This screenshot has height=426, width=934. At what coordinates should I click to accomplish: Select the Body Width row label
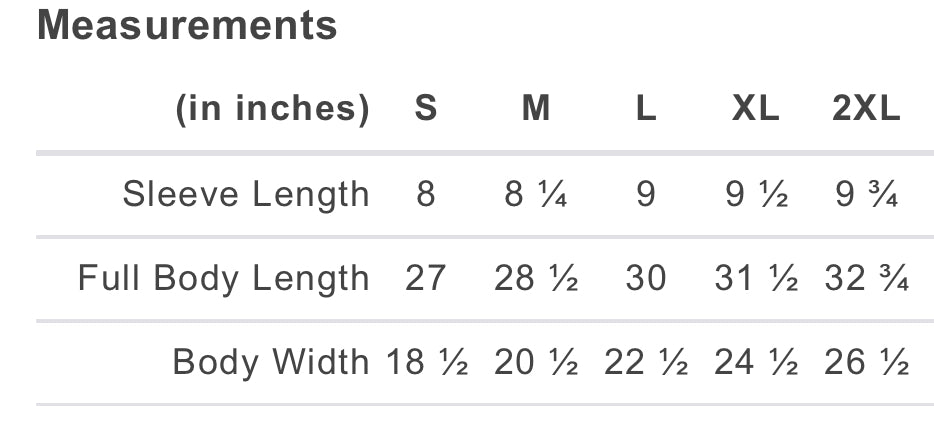271,362
